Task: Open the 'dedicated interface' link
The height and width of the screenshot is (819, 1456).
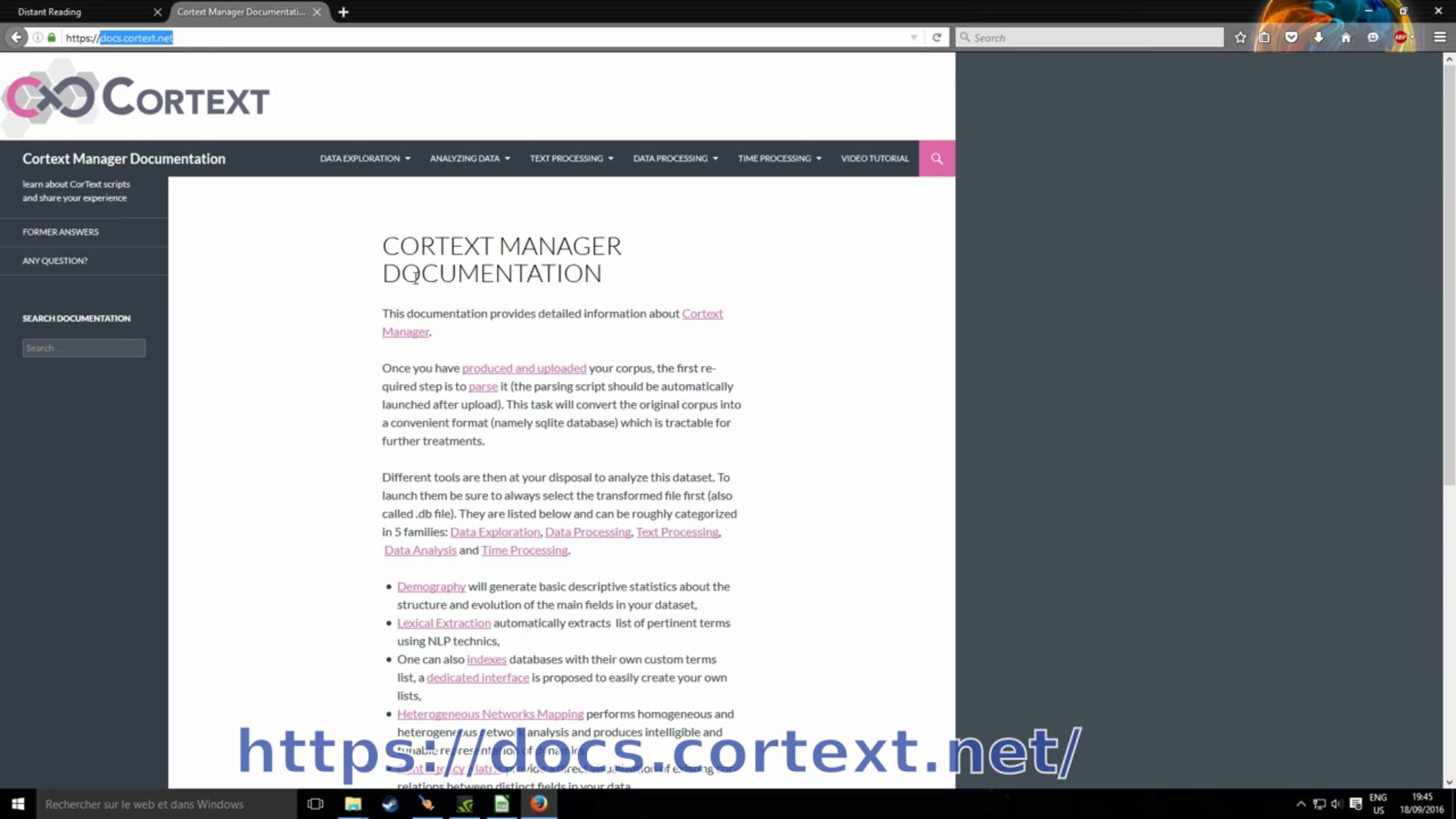Action: pos(478,678)
